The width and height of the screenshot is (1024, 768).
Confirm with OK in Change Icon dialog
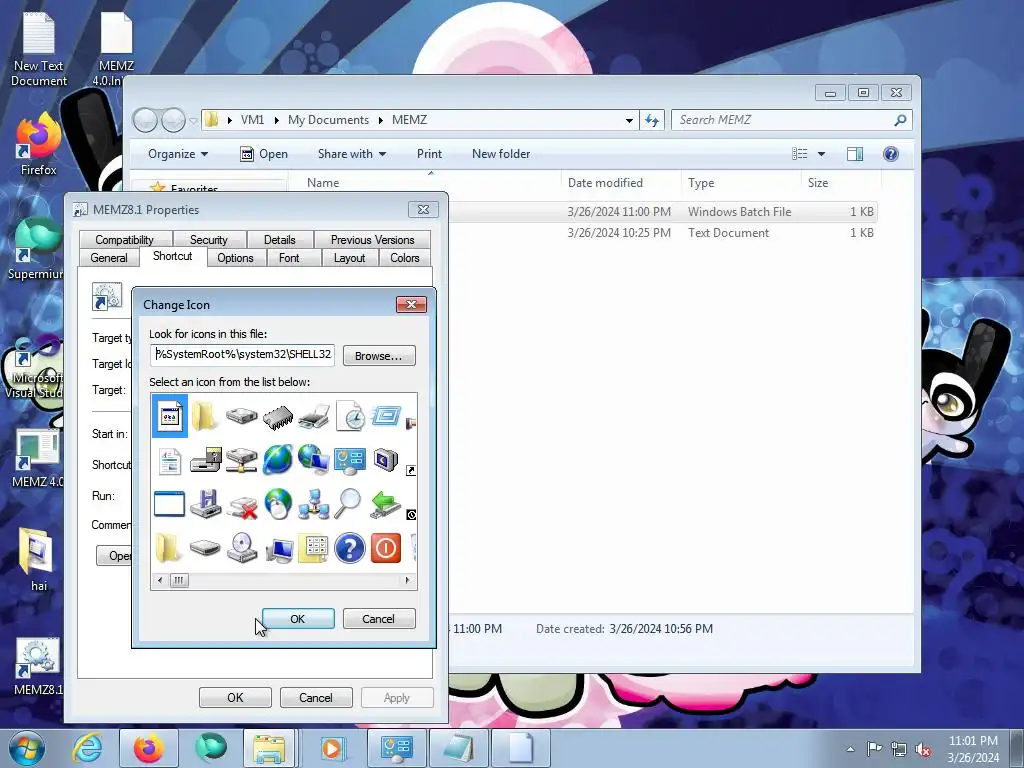(298, 618)
